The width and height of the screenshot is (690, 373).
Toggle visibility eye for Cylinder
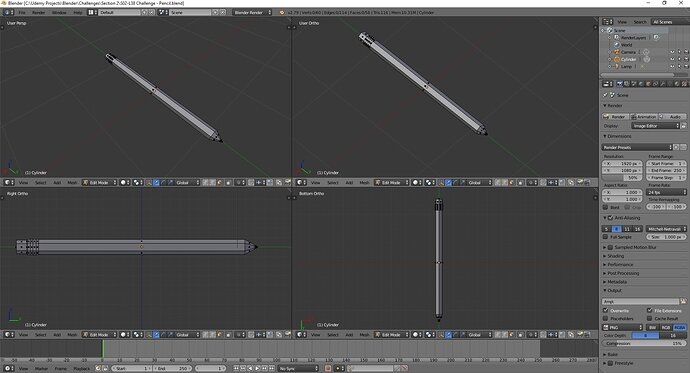tap(672, 59)
